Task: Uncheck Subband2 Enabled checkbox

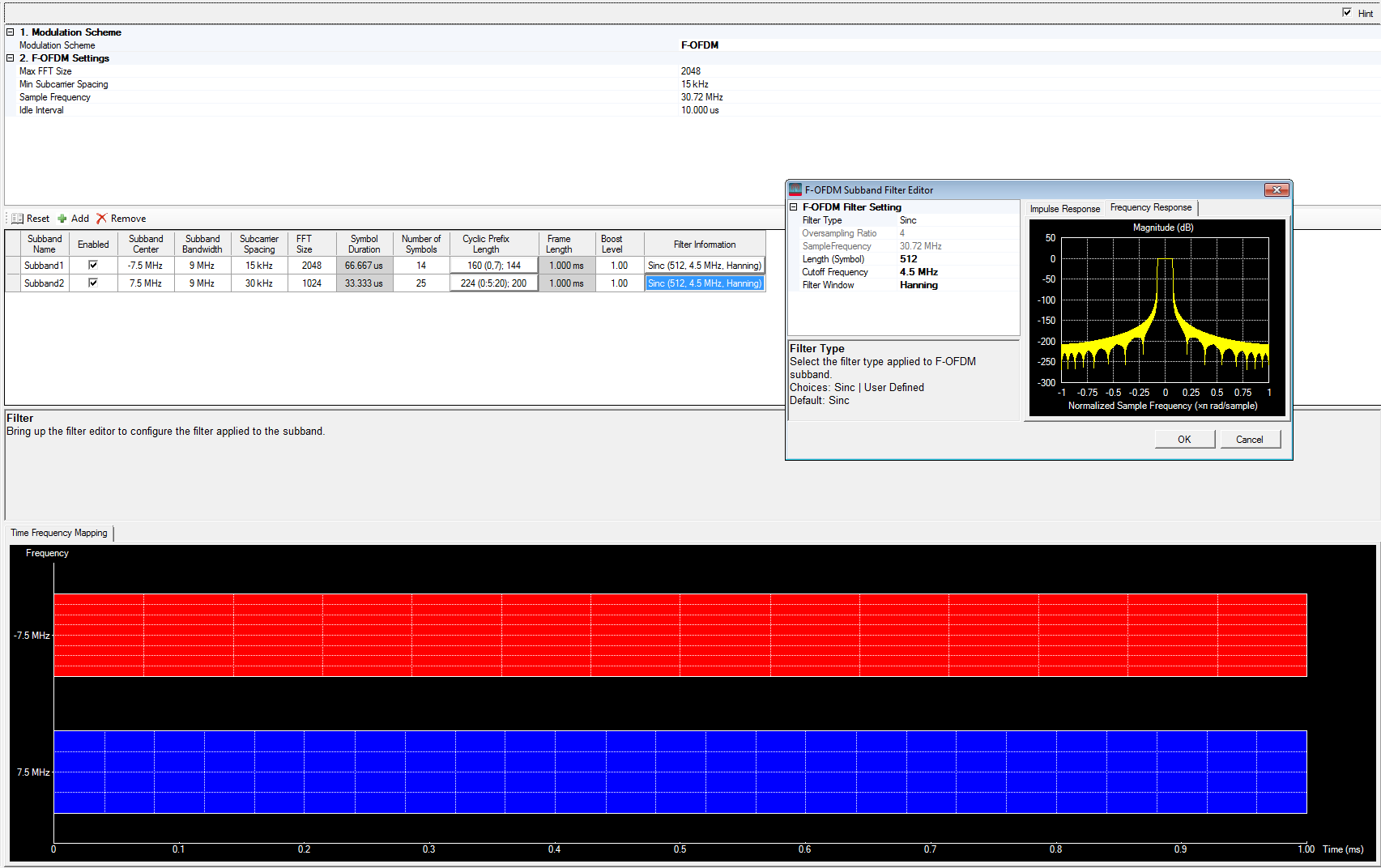Action: pyautogui.click(x=93, y=283)
